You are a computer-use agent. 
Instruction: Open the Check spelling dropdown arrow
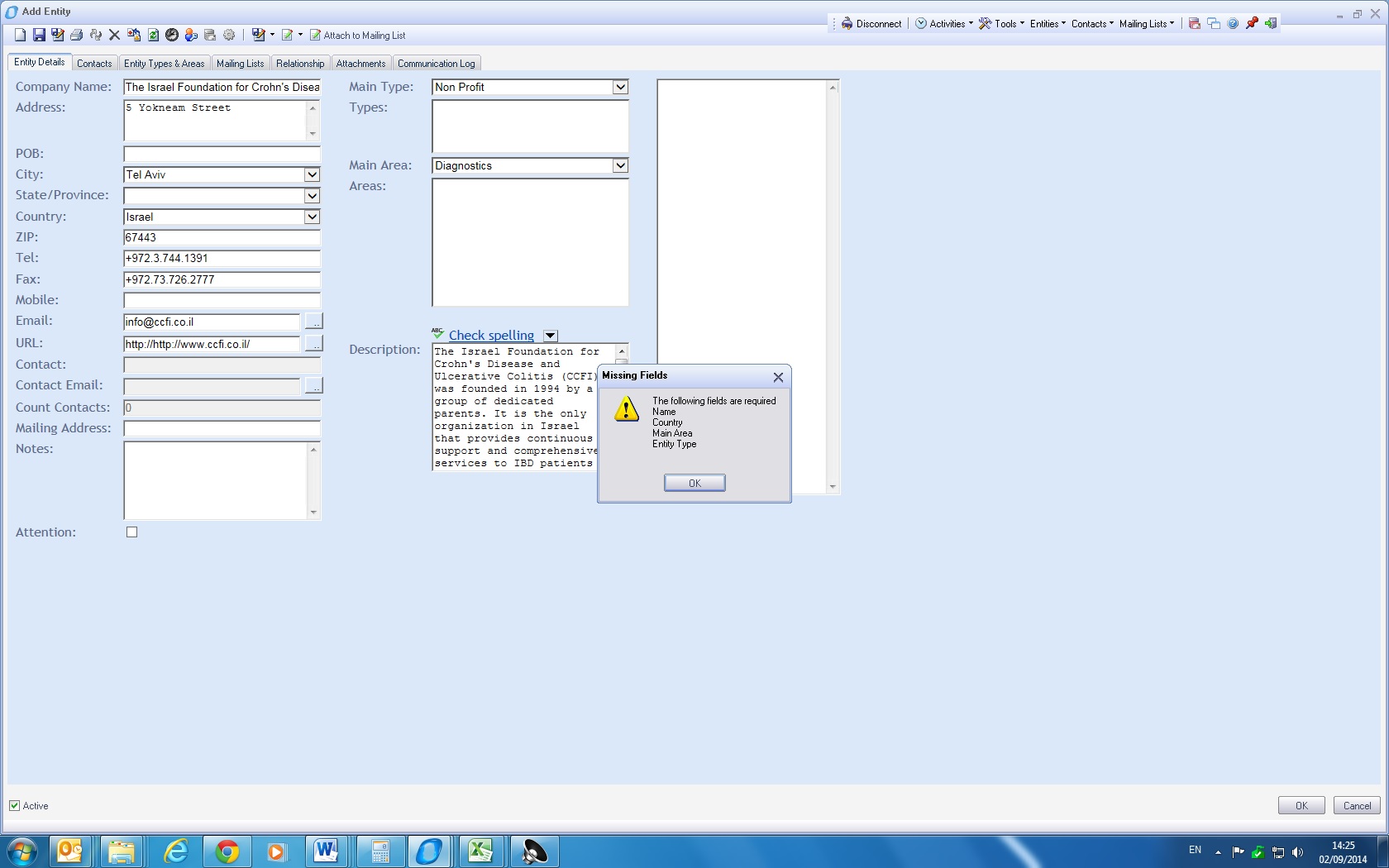tap(551, 336)
